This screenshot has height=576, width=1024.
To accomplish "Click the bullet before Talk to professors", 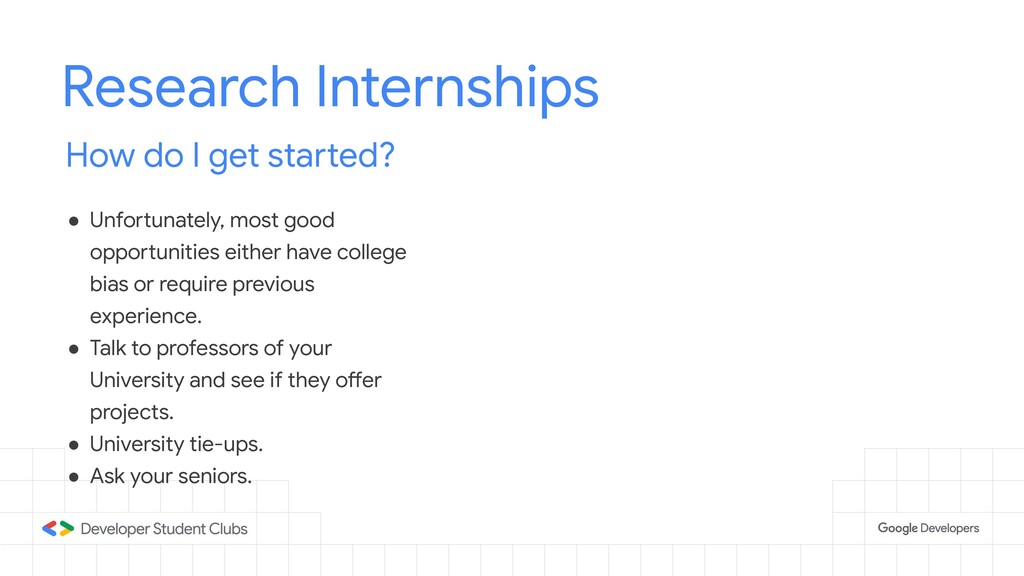I will (74, 349).
